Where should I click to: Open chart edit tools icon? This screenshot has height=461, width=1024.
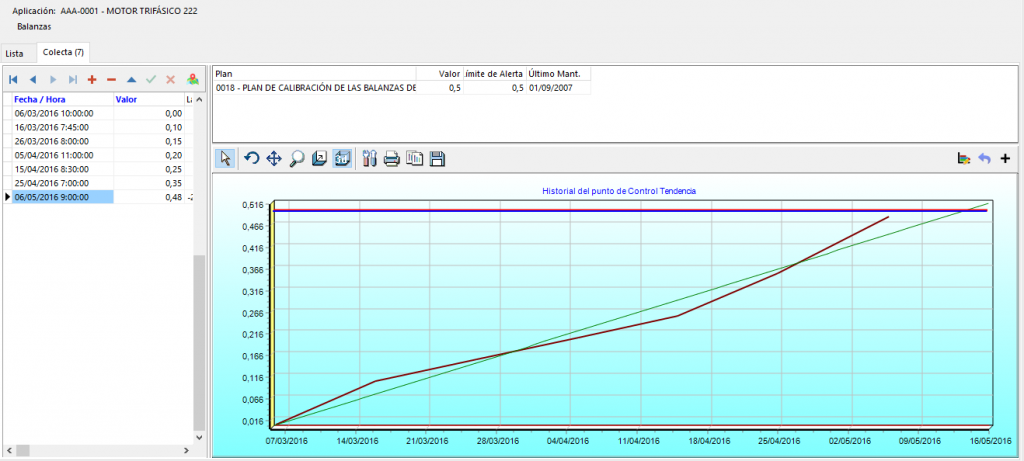tap(369, 158)
